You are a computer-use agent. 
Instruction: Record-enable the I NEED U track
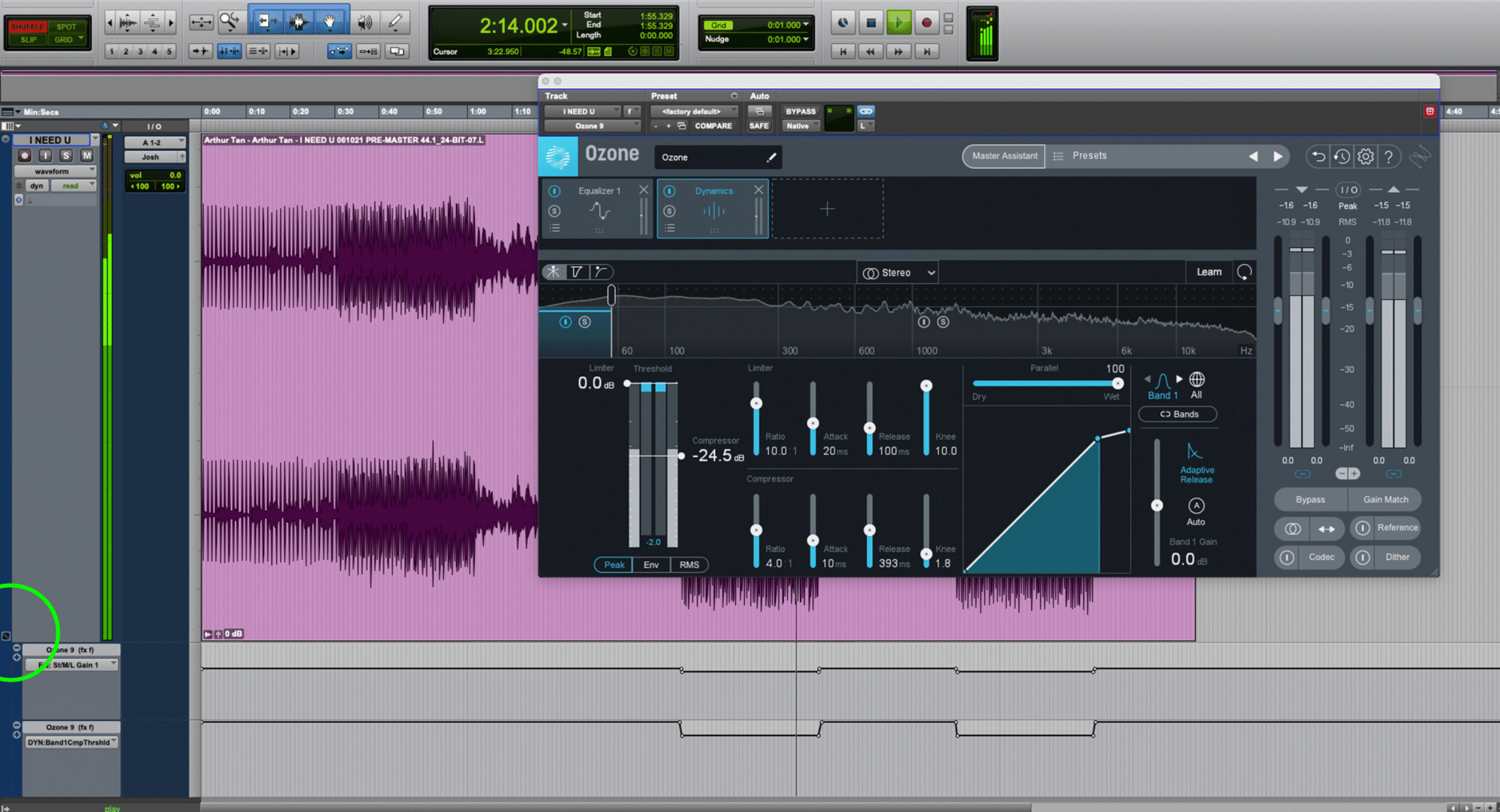pyautogui.click(x=25, y=155)
